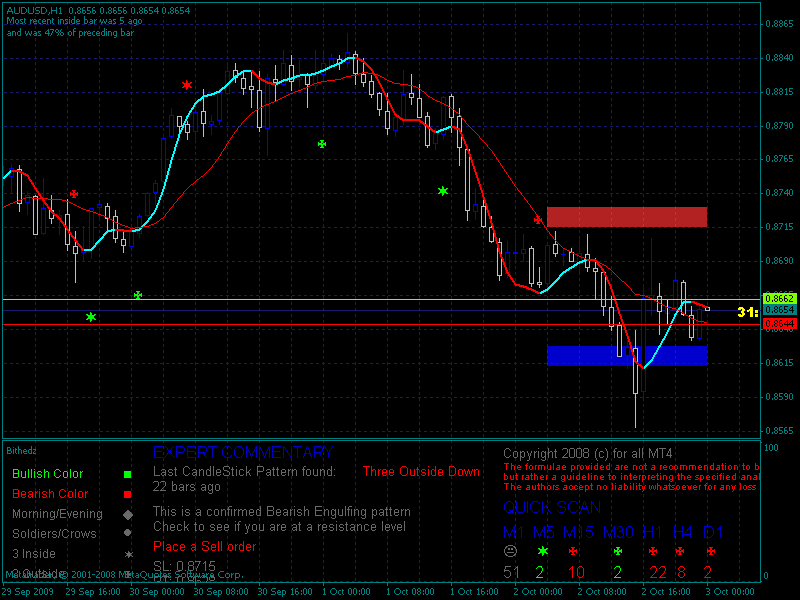Click the Three Outside Down pattern name
Viewport: 800px width, 600px height.
coord(421,471)
